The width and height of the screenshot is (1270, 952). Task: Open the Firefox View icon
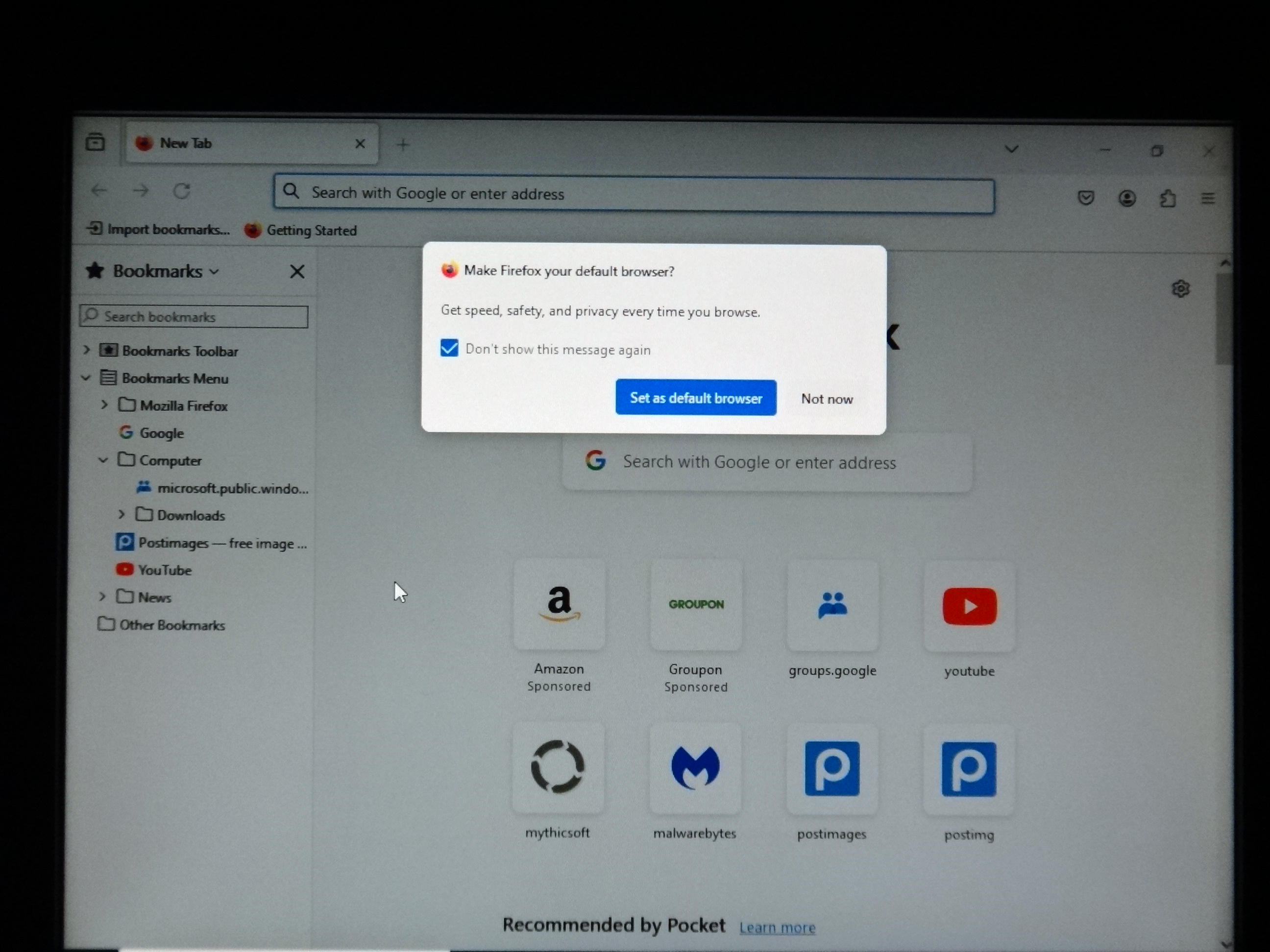[x=96, y=142]
